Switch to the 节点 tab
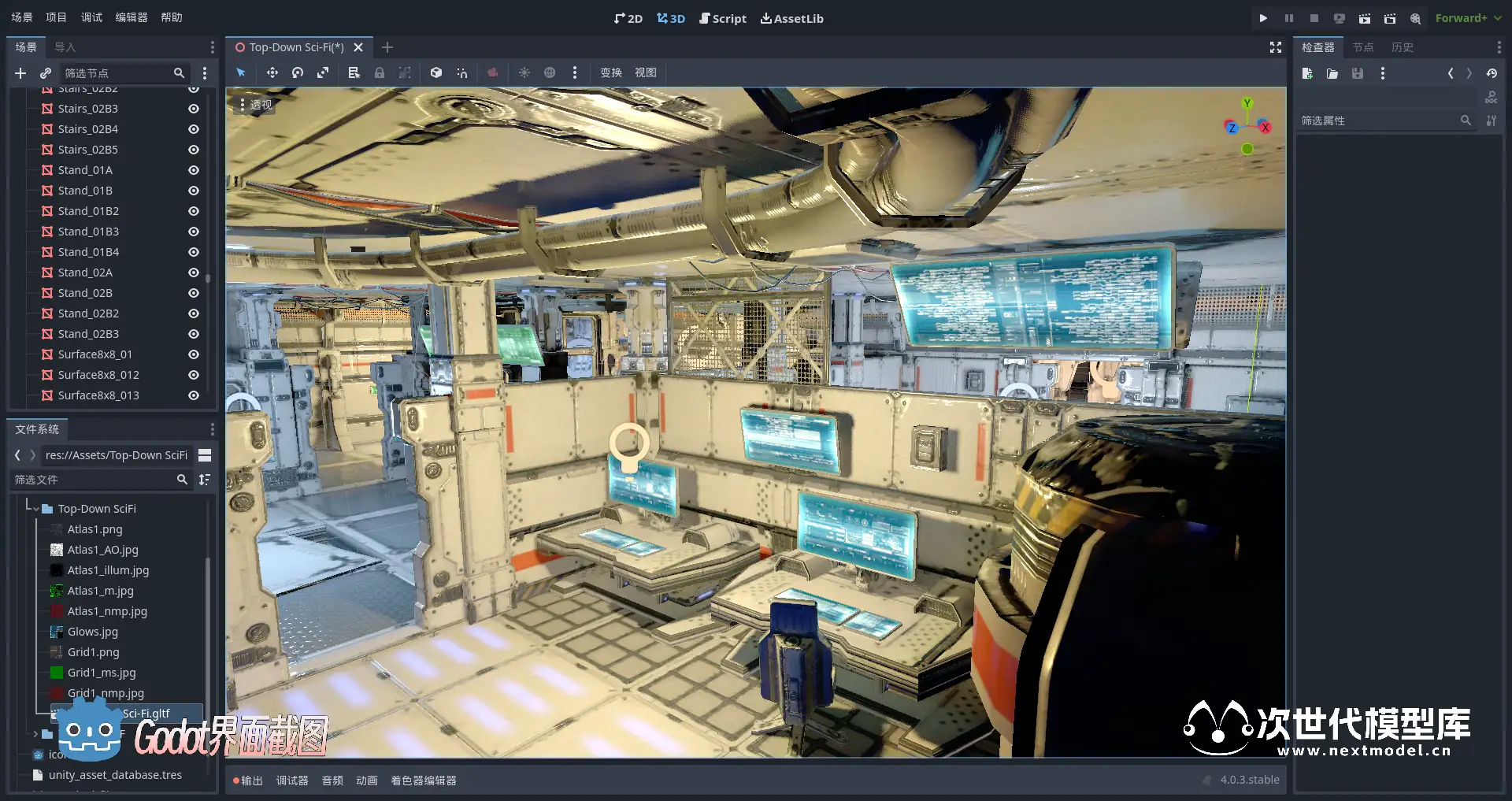 [1362, 47]
